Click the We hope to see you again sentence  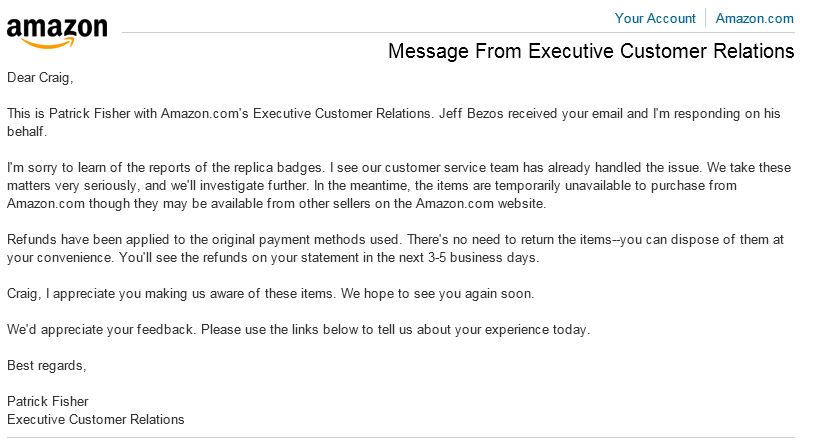(x=437, y=294)
